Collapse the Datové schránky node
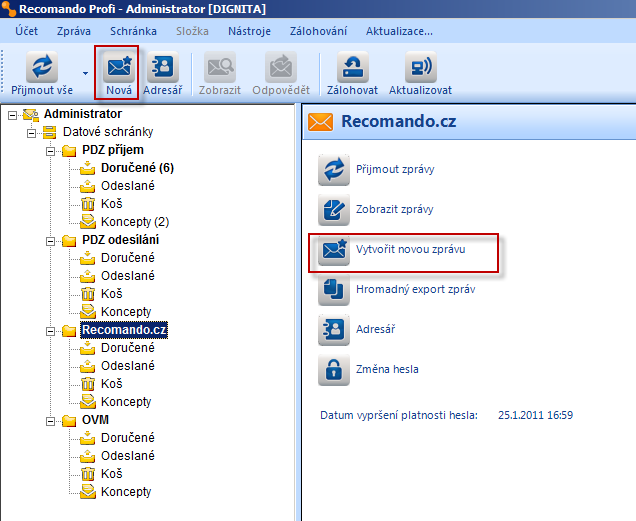The height and width of the screenshot is (521, 636). tap(31, 133)
